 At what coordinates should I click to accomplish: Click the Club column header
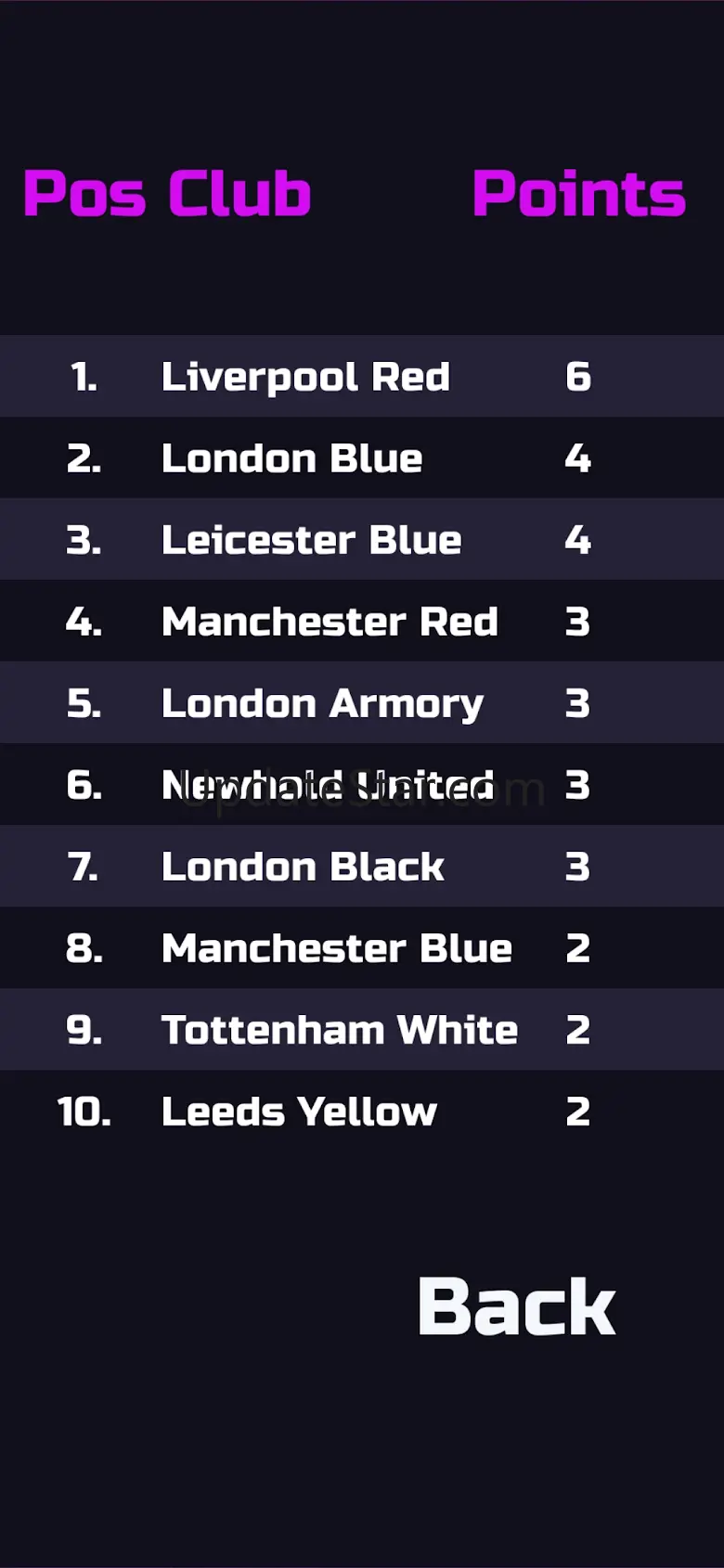pyautogui.click(x=239, y=194)
